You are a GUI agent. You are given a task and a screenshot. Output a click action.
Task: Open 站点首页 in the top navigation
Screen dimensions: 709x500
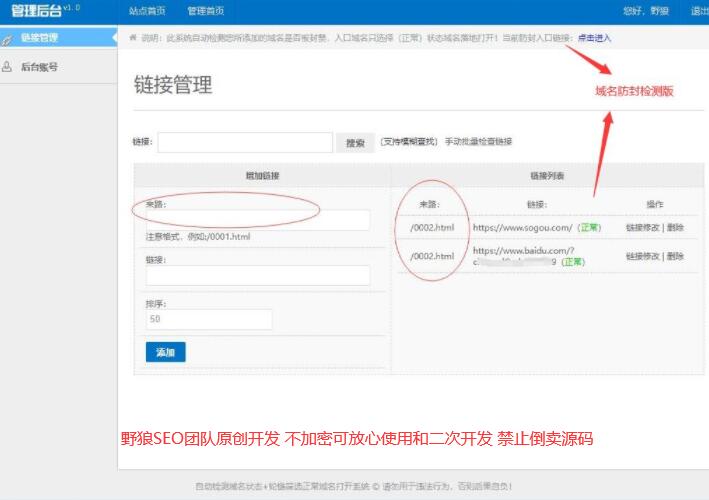coord(147,11)
